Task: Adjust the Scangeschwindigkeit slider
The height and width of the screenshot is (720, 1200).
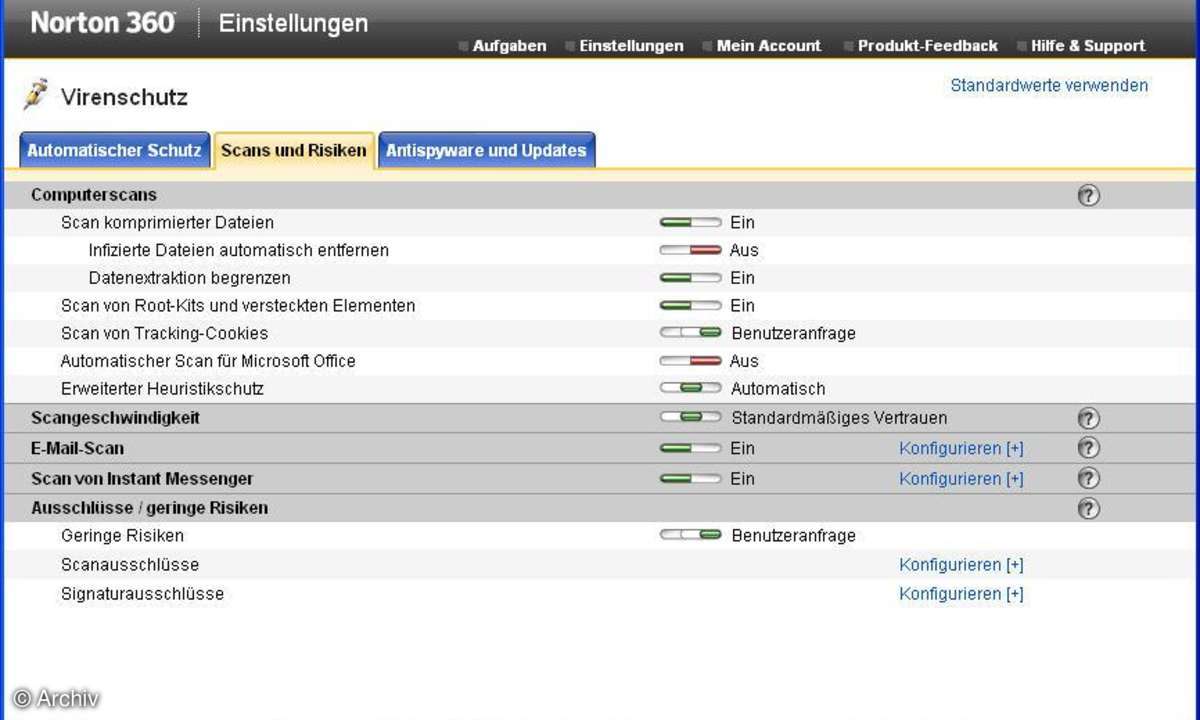Action: 690,418
